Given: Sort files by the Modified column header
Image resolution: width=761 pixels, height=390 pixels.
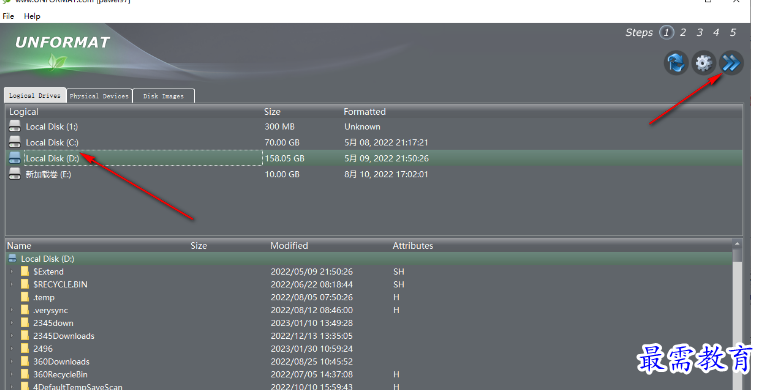Looking at the screenshot, I should (x=289, y=246).
